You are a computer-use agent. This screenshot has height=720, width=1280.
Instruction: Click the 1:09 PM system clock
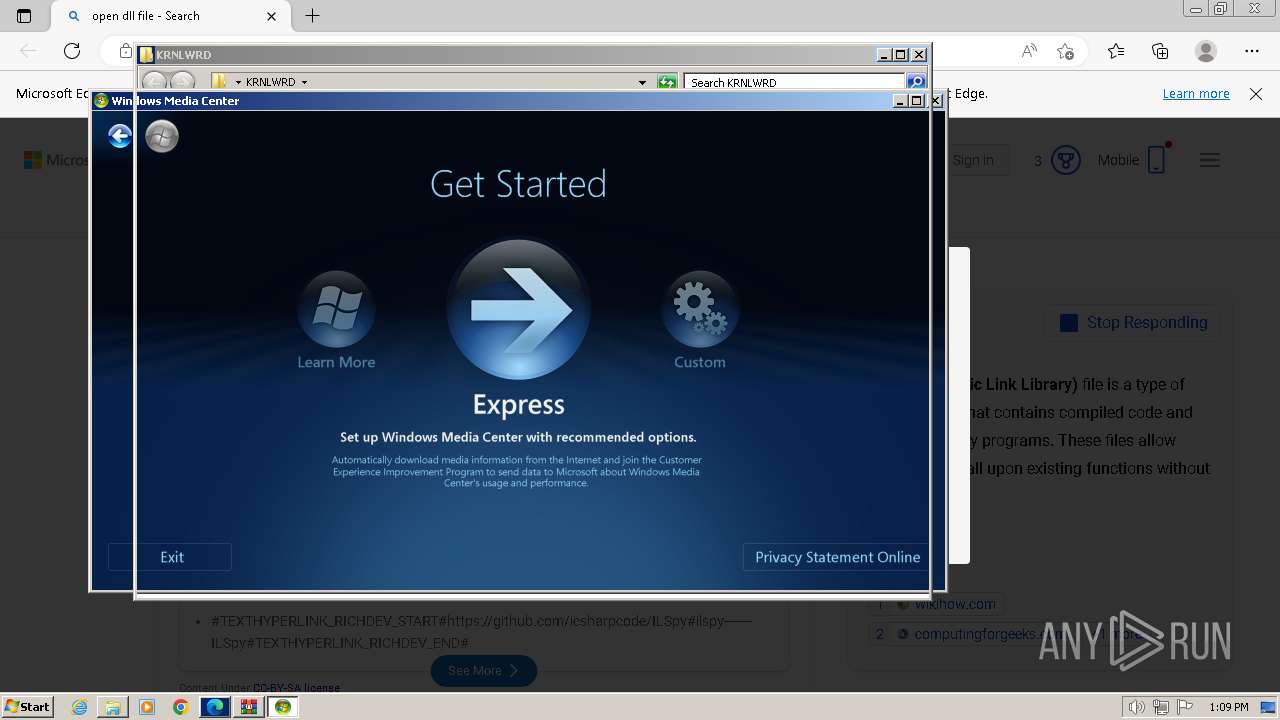click(x=1228, y=707)
